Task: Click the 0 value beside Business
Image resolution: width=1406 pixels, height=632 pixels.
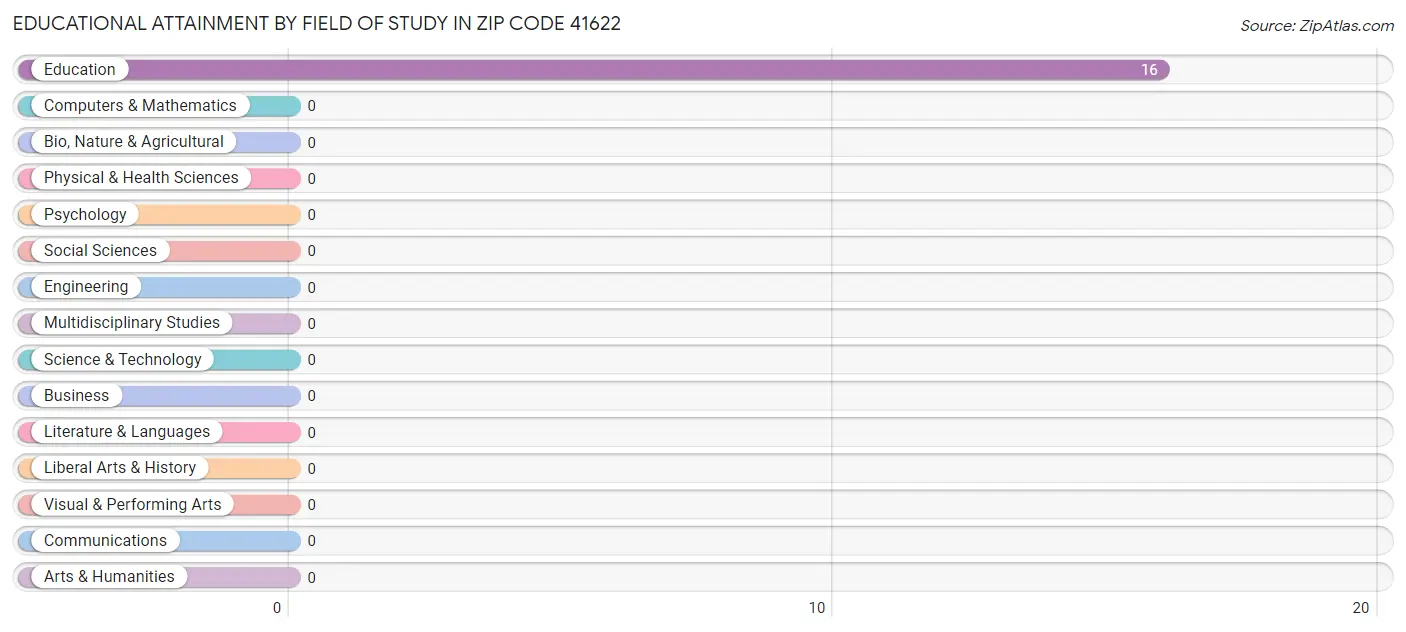Action: (311, 396)
